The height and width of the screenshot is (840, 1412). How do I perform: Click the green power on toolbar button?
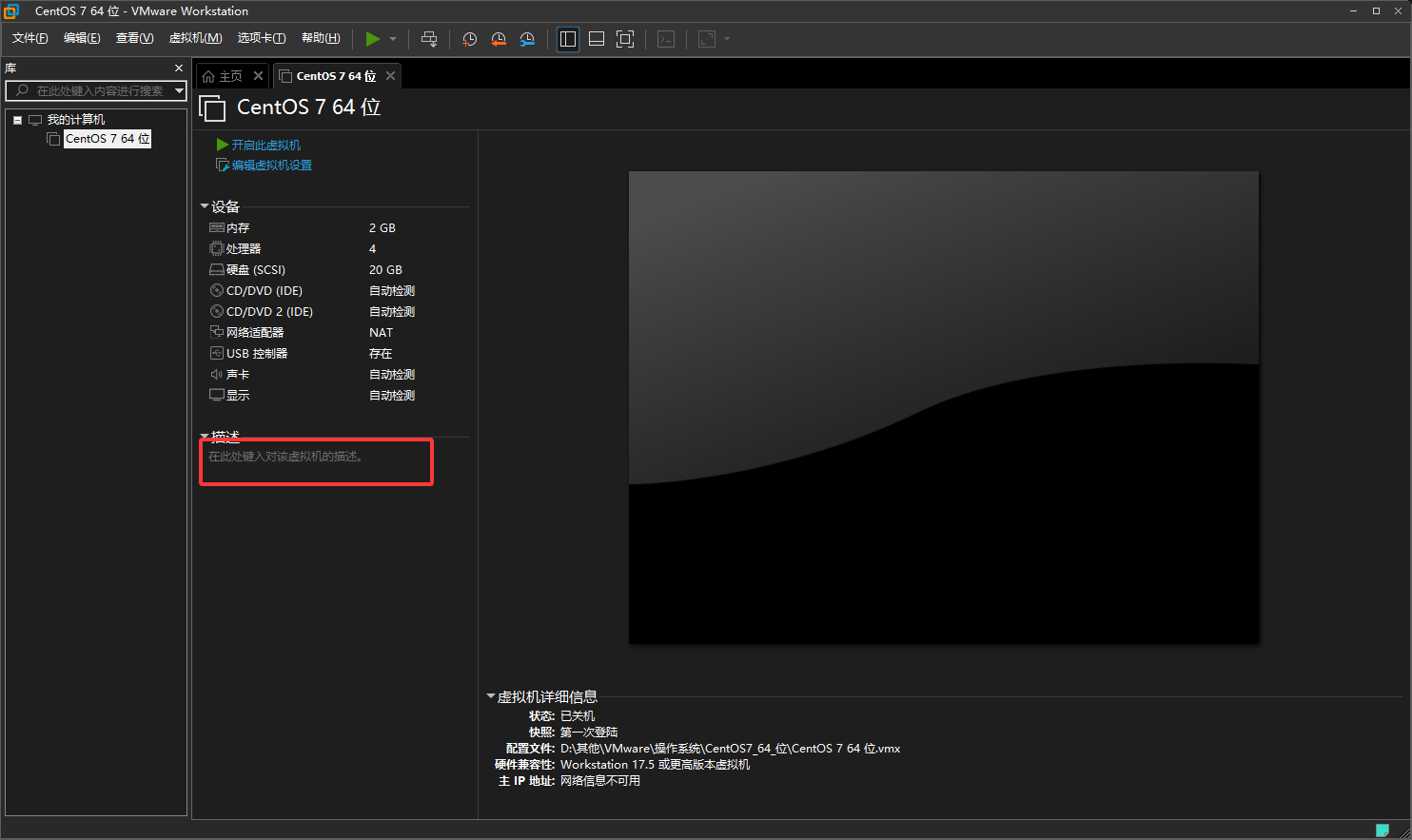[373, 39]
